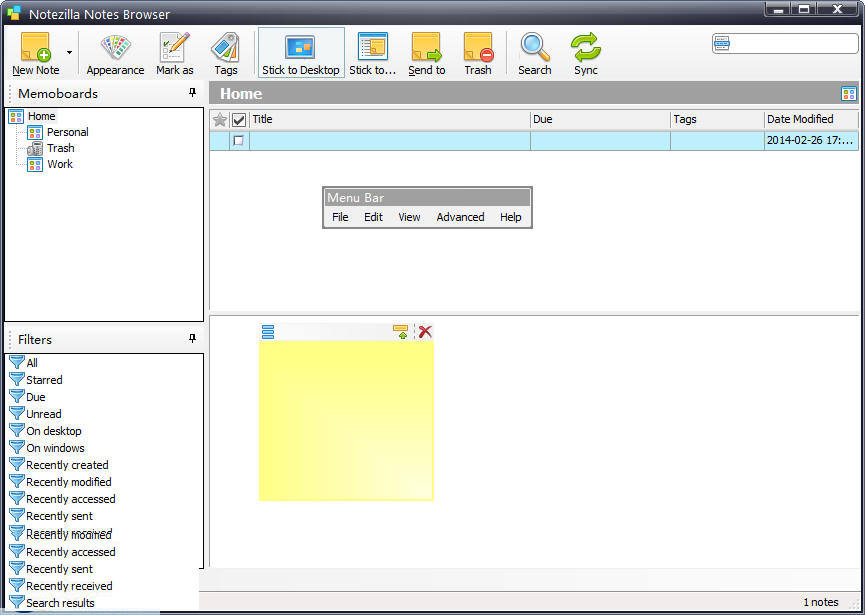This screenshot has height=615, width=865.
Task: Open Advanced in floating Menu Bar
Action: coord(460,217)
